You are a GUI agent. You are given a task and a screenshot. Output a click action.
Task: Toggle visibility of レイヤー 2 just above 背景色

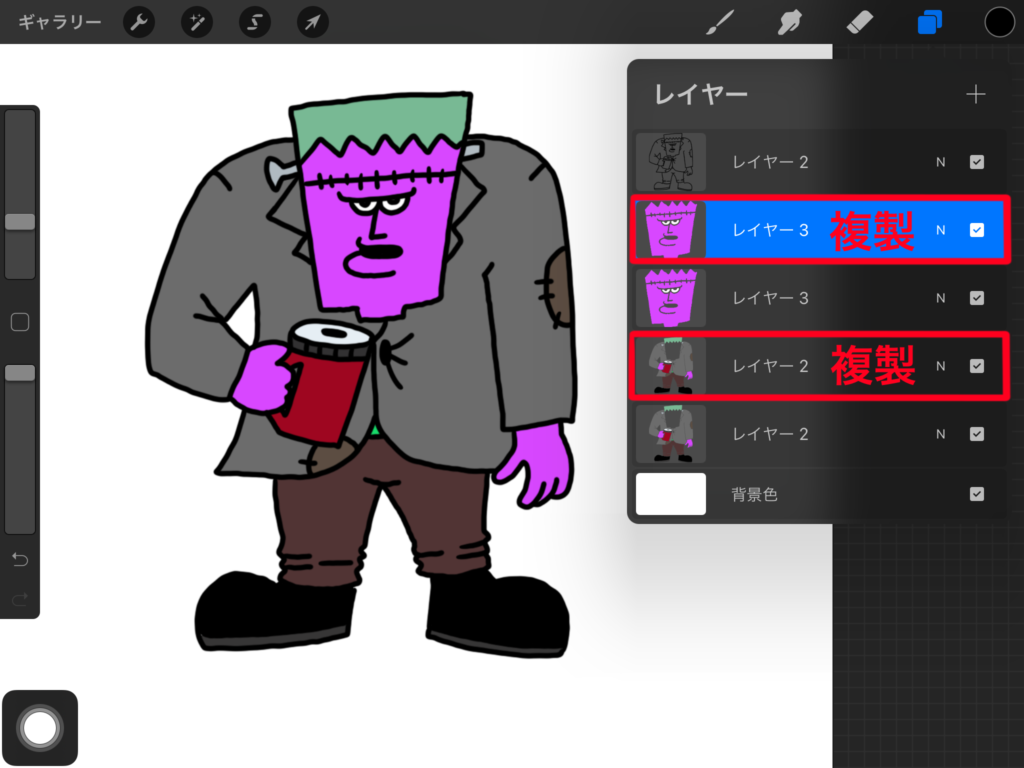point(976,434)
